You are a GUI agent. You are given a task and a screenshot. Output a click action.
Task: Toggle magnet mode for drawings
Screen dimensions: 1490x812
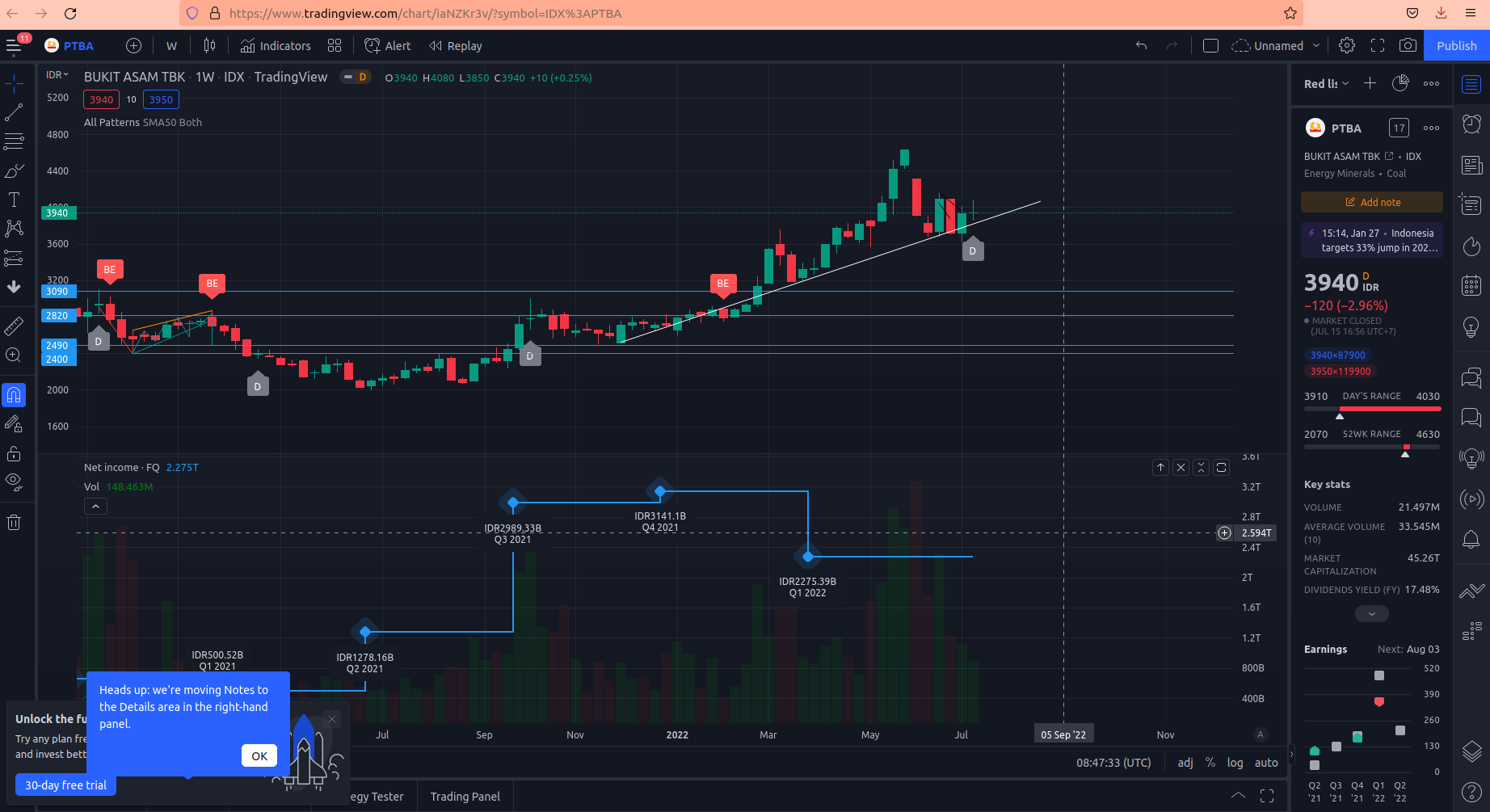point(14,395)
